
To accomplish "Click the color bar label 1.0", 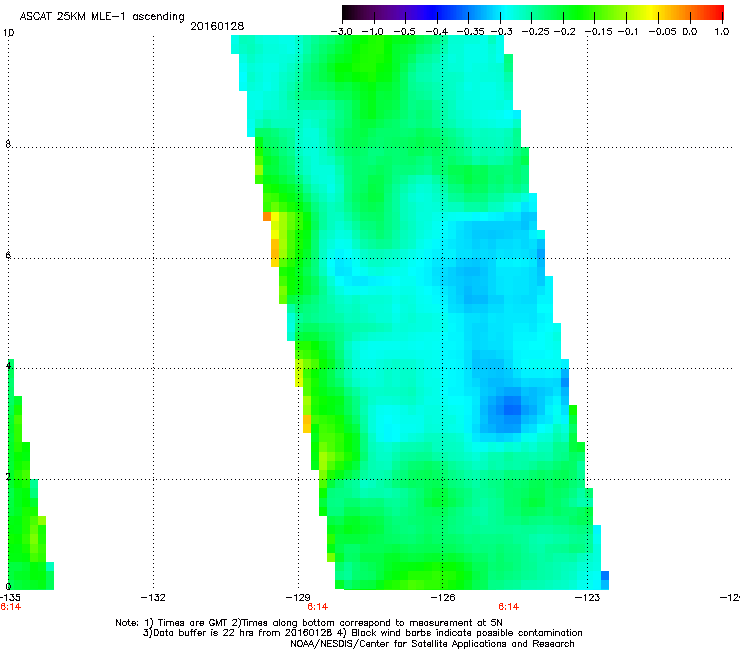I will (x=722, y=32).
